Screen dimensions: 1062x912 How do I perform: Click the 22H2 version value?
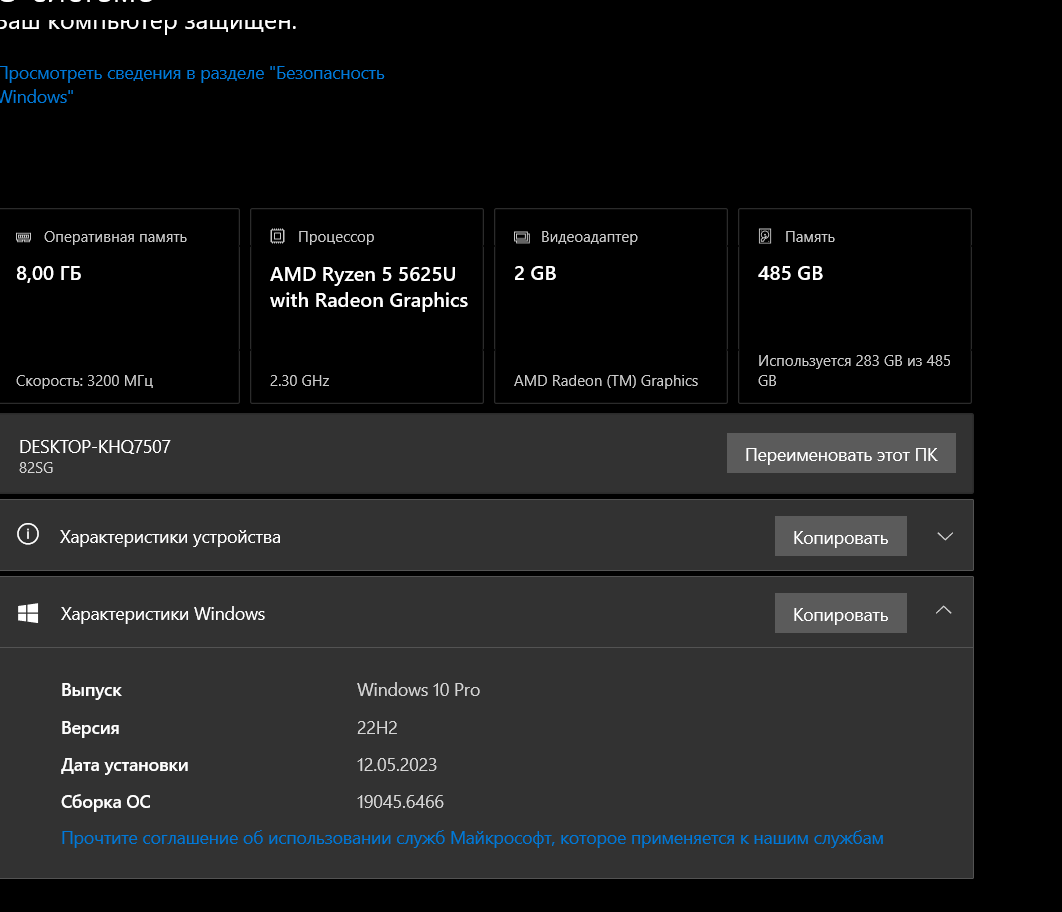click(x=377, y=728)
